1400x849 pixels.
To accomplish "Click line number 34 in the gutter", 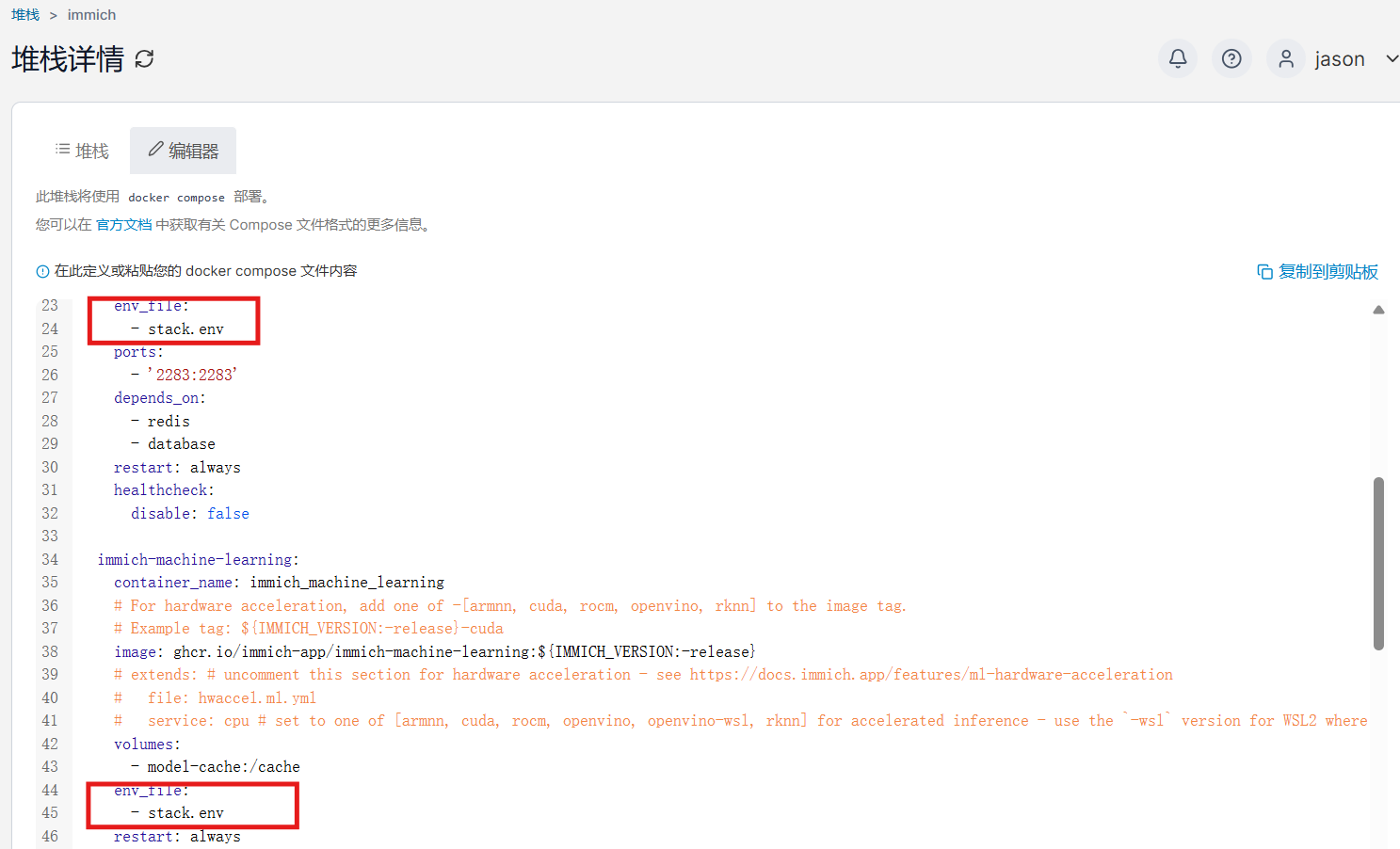I will (50, 560).
